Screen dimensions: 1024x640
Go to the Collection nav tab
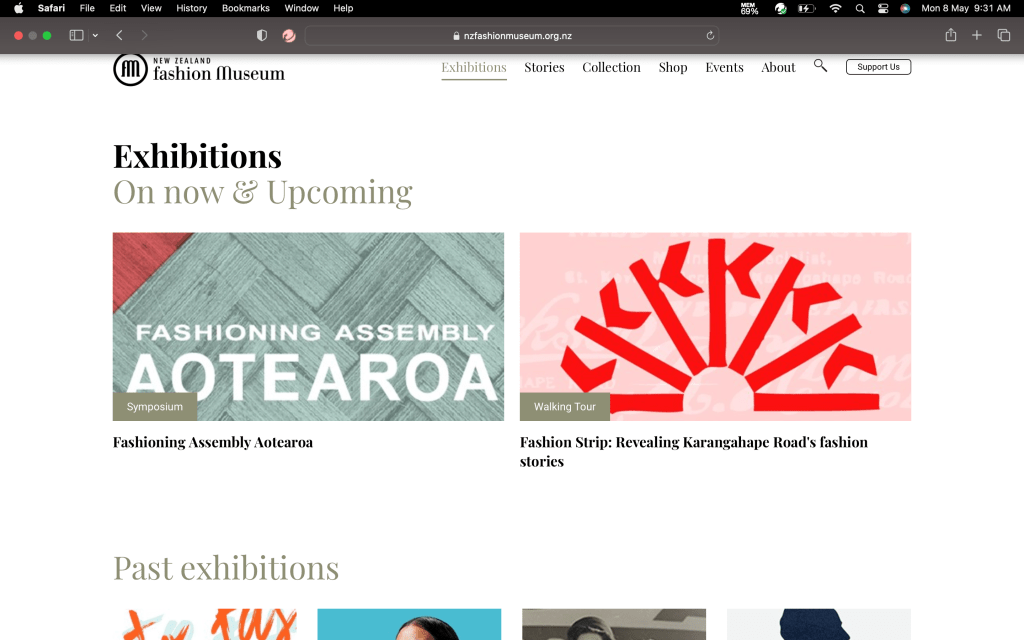611,67
